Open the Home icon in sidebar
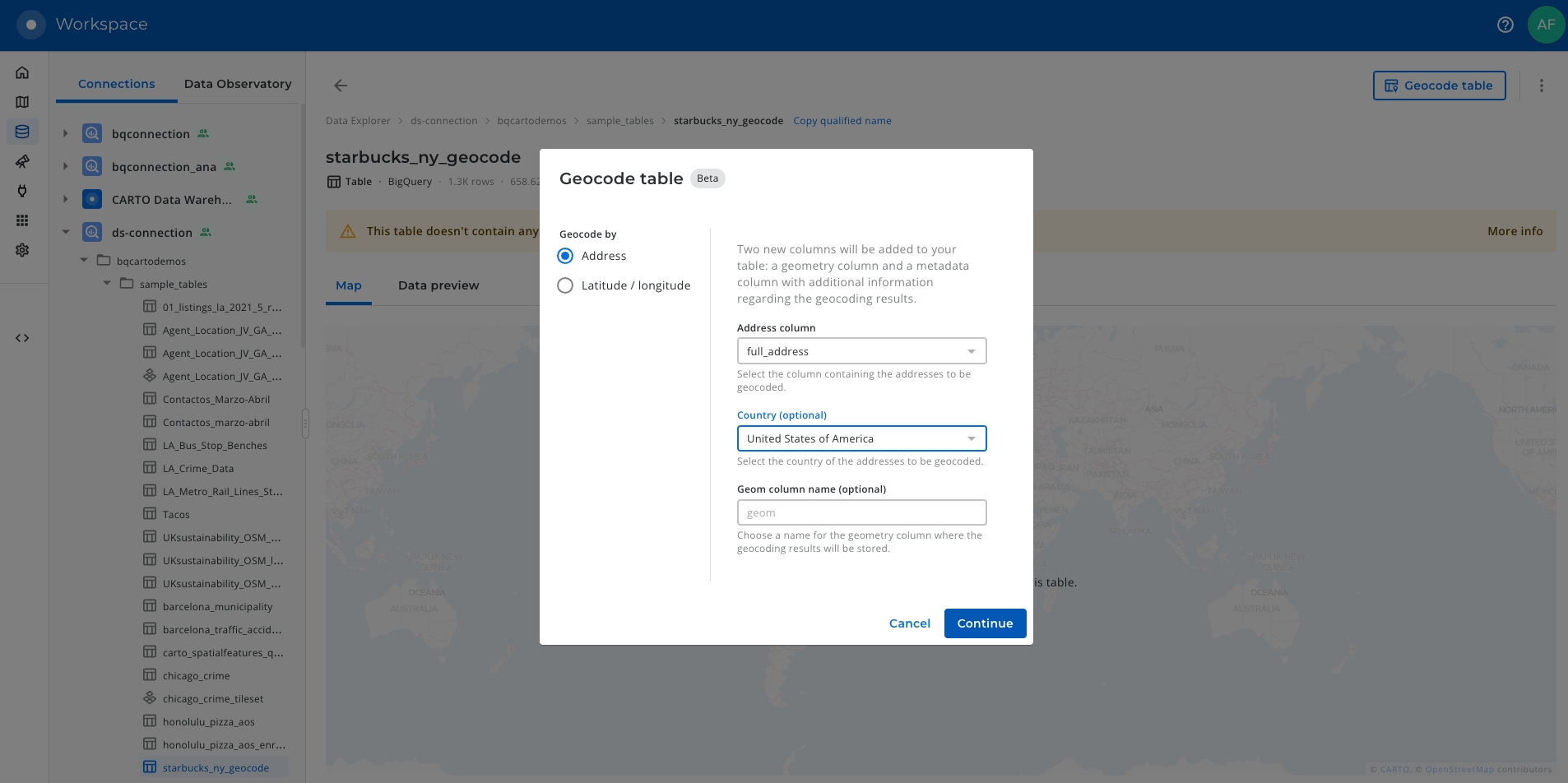The width and height of the screenshot is (1568, 783). coord(22,72)
